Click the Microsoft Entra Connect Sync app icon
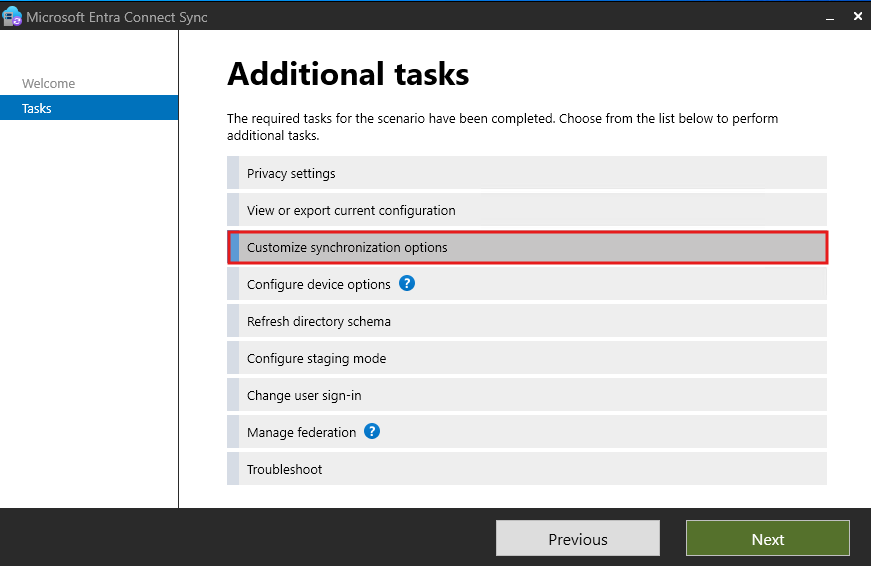 point(12,17)
